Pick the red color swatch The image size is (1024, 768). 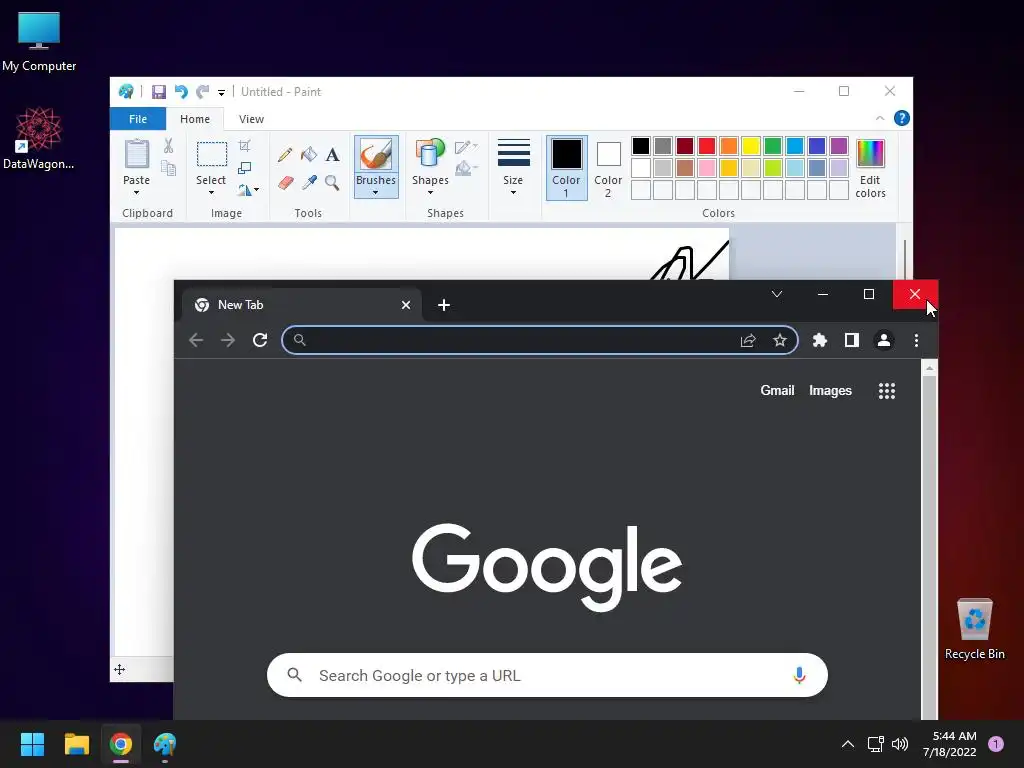[x=707, y=146]
